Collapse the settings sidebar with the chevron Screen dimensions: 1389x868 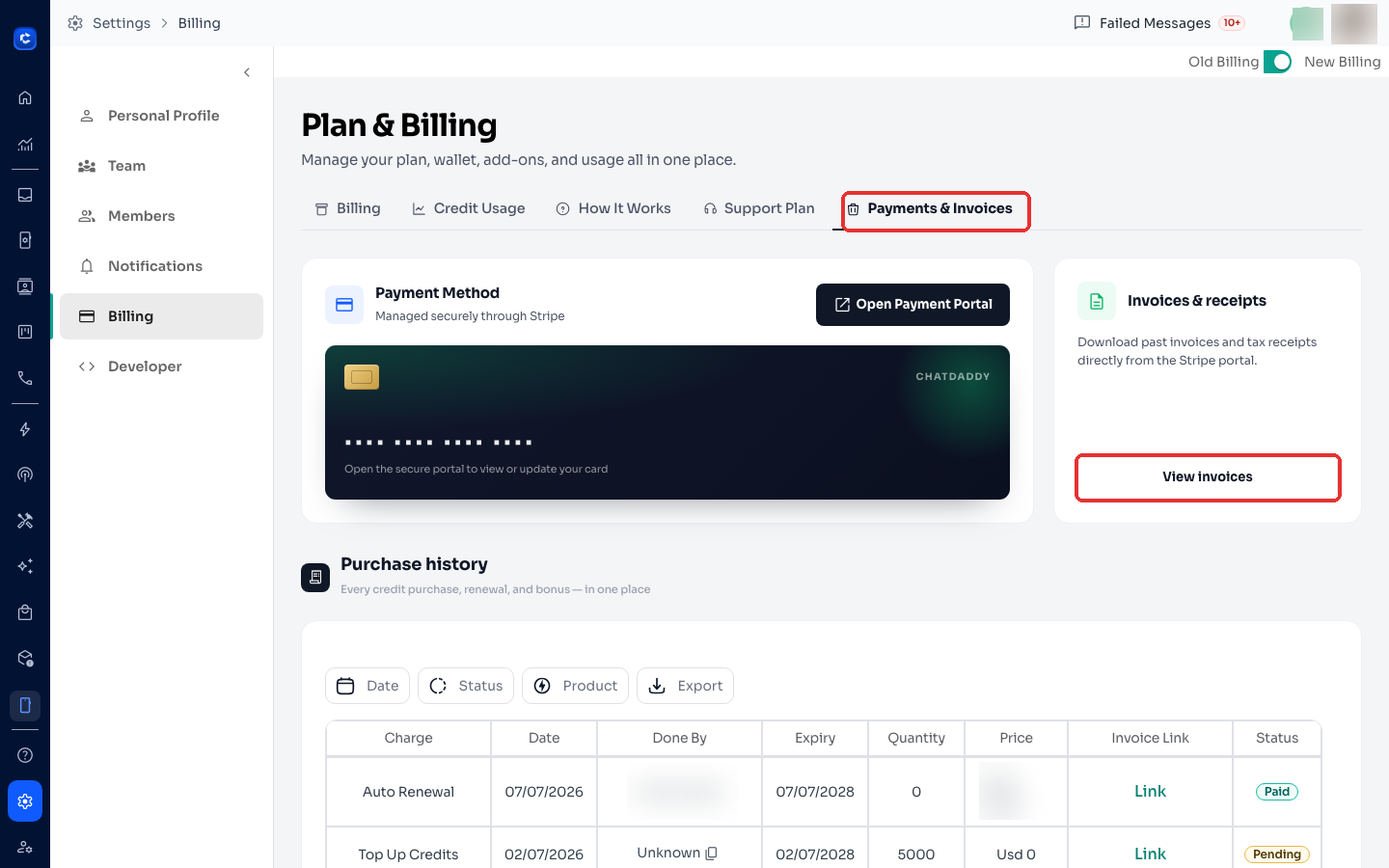[247, 72]
